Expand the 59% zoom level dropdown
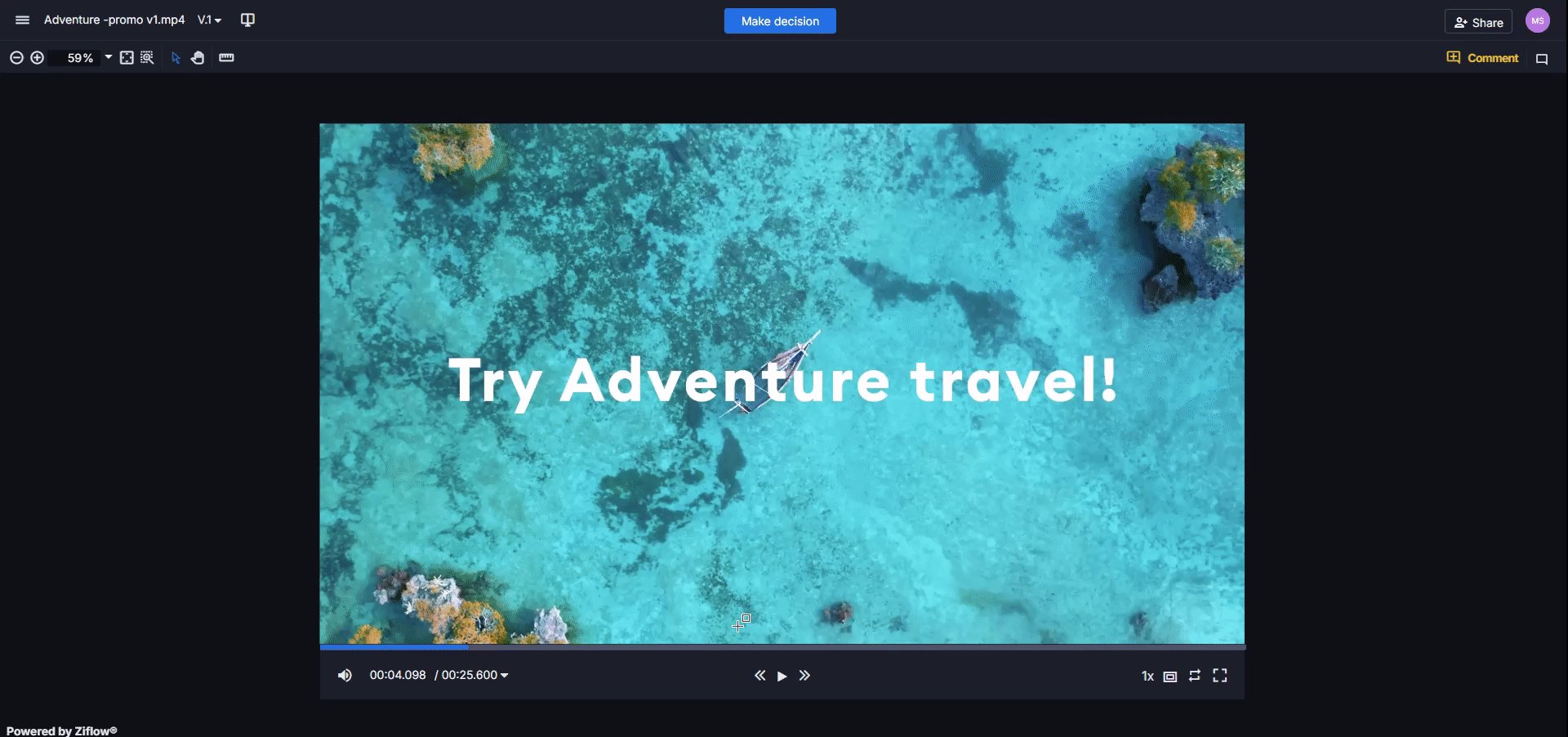 tap(108, 58)
